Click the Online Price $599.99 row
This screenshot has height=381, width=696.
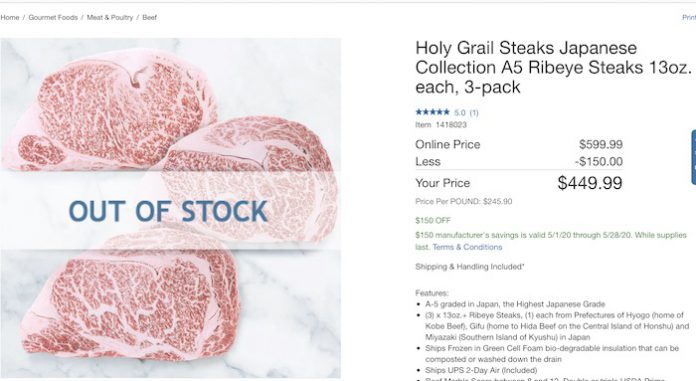pos(519,144)
